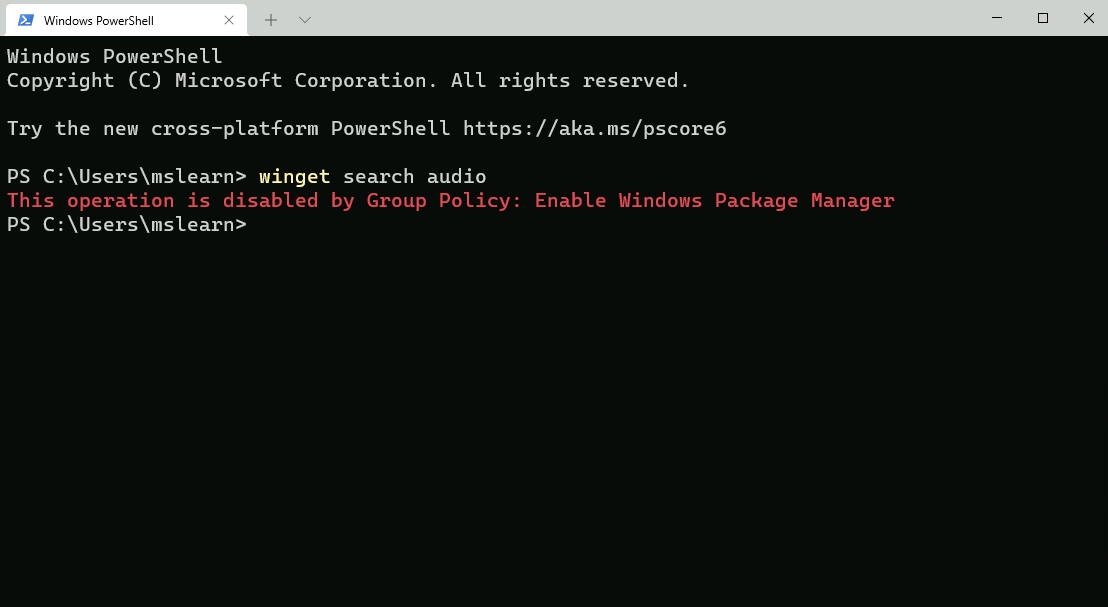Open the https://aka.ms/pscore6 link

[x=597, y=128]
